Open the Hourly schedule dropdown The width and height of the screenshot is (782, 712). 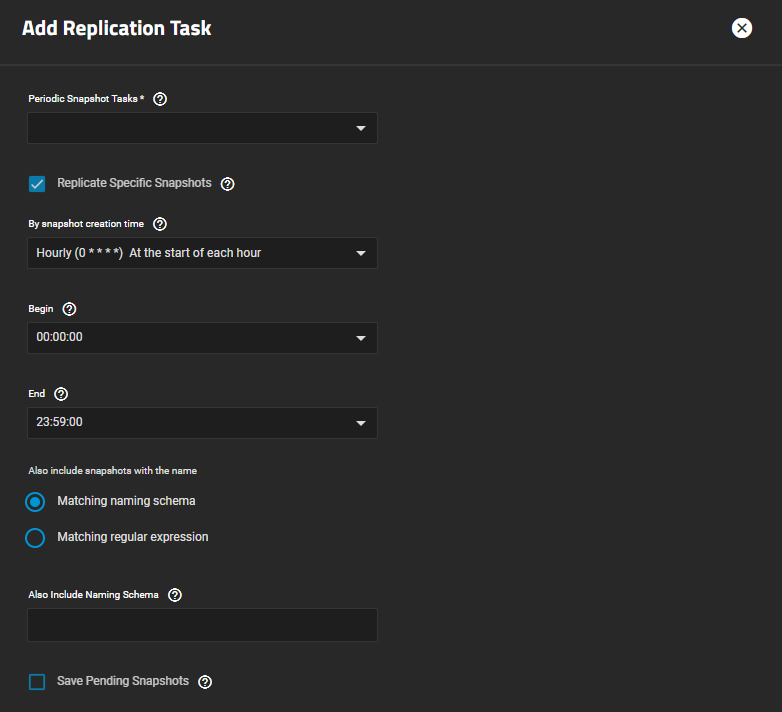[202, 253]
